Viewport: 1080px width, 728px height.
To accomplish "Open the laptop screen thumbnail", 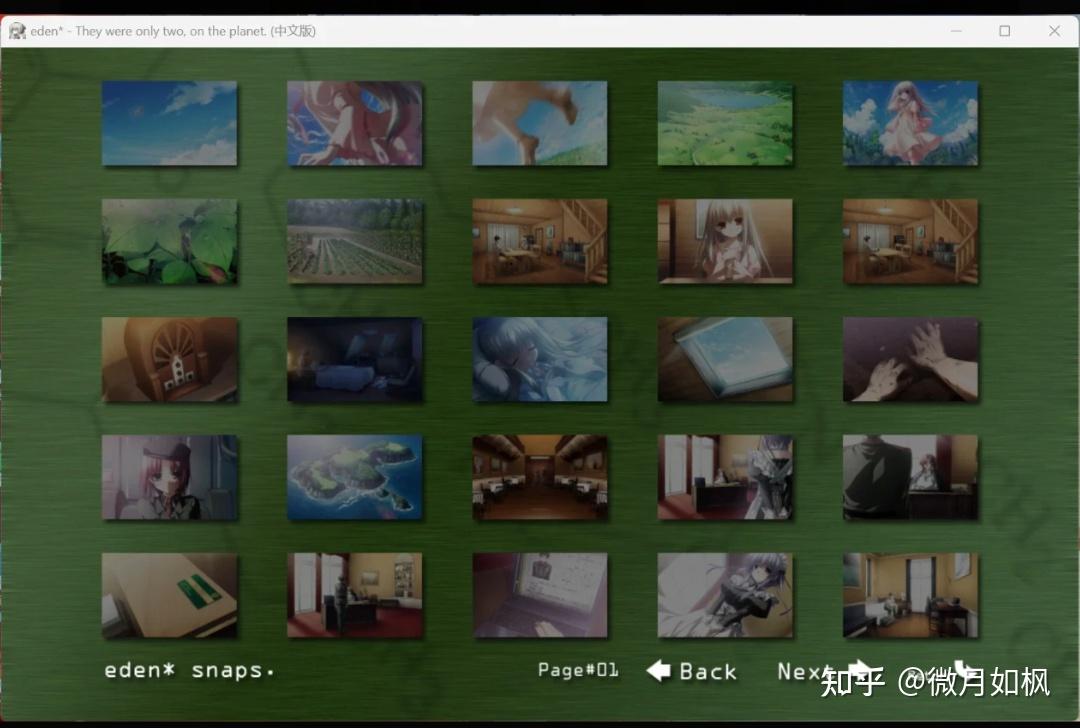I will pos(540,596).
